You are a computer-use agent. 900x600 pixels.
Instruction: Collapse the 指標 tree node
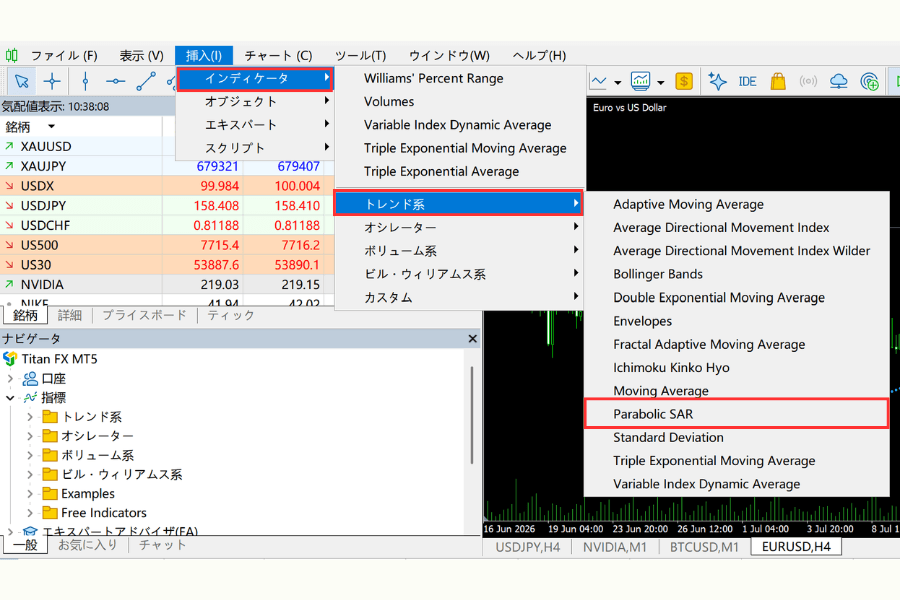click(x=10, y=397)
